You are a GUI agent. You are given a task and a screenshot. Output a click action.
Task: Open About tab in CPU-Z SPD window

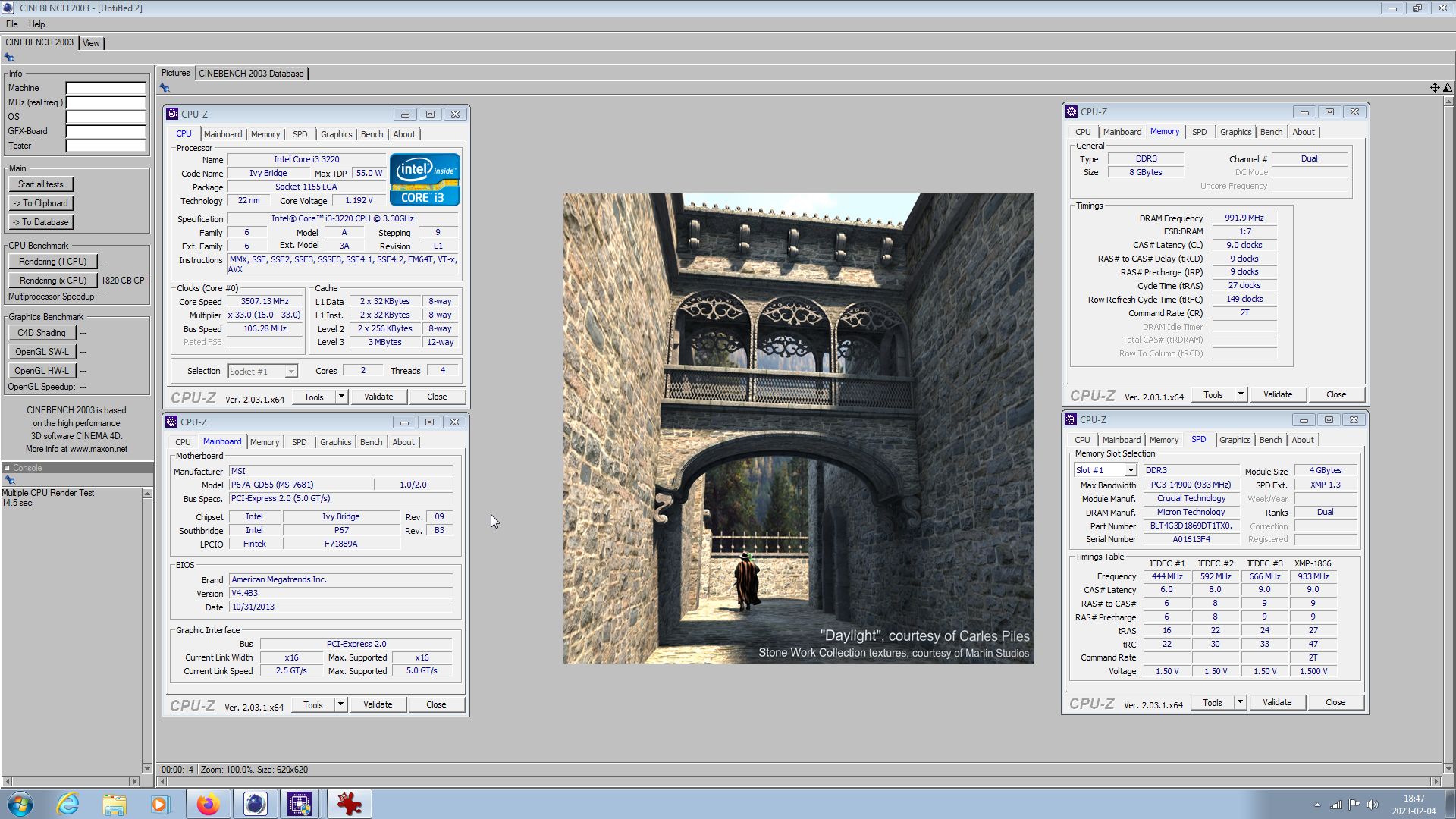1303,440
